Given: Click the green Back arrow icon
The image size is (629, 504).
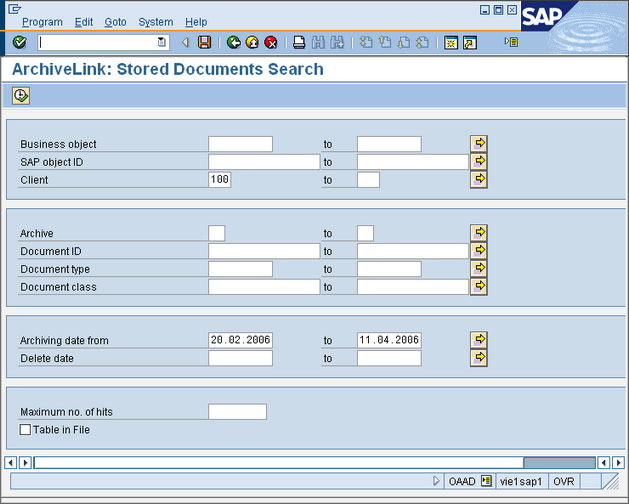Looking at the screenshot, I should tap(233, 42).
